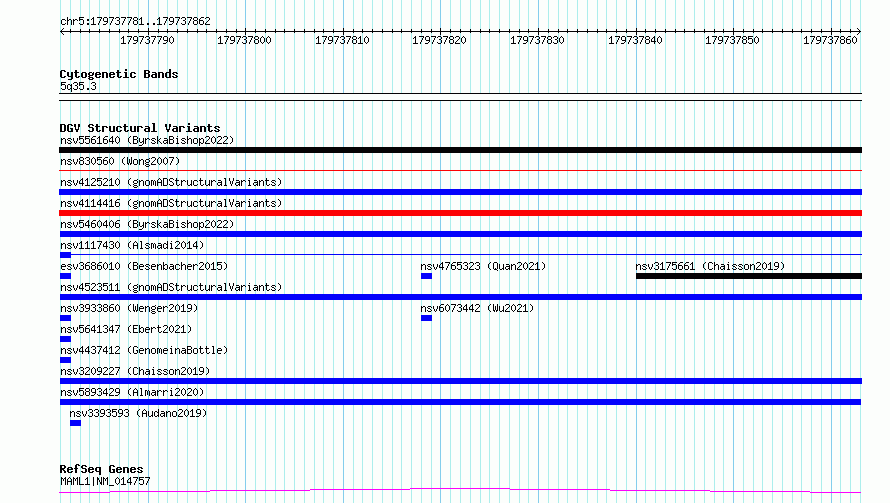Click the DGV Structural Variants track heading
Screen dimensions: 890x503
140,128
